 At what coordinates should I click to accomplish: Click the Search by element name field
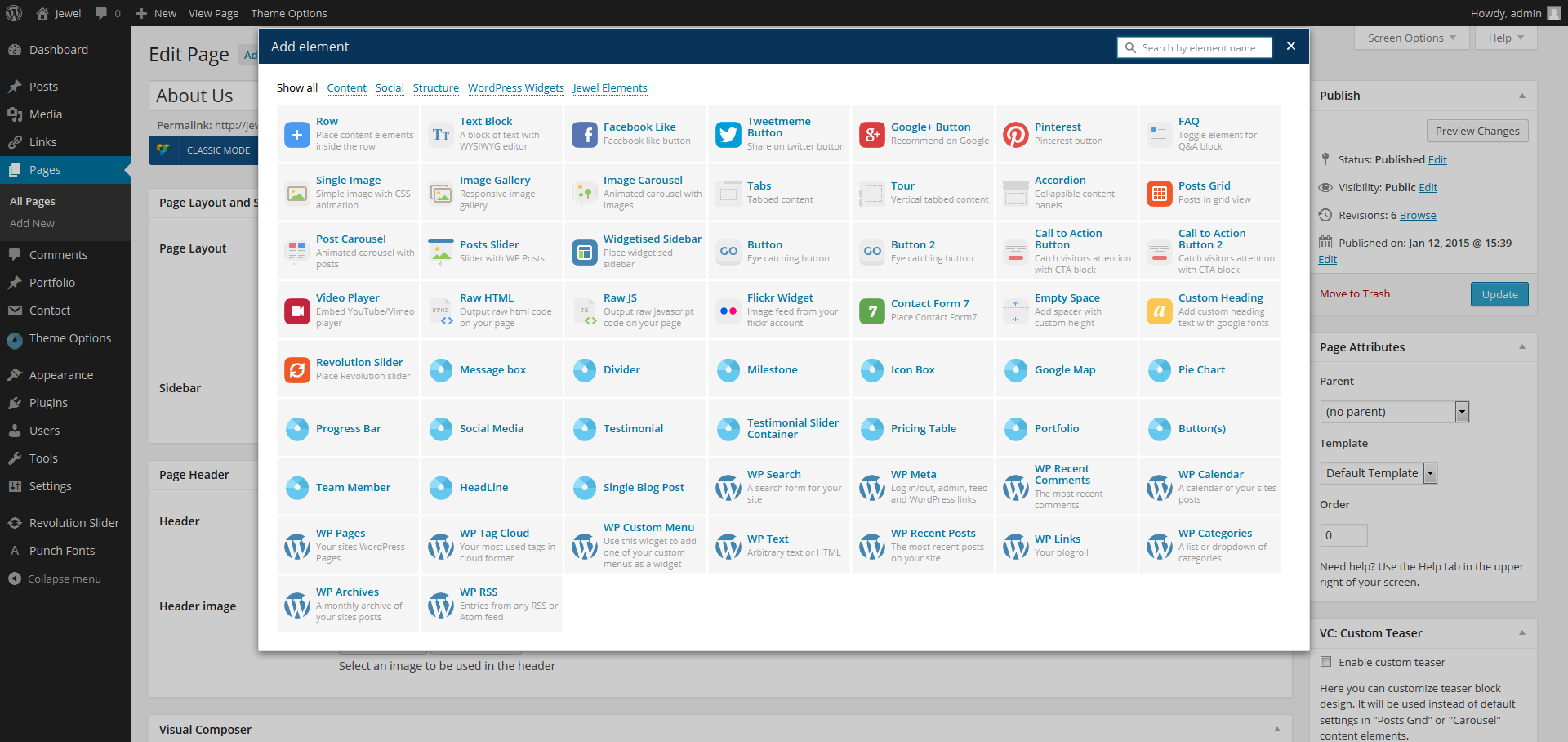(x=1194, y=47)
